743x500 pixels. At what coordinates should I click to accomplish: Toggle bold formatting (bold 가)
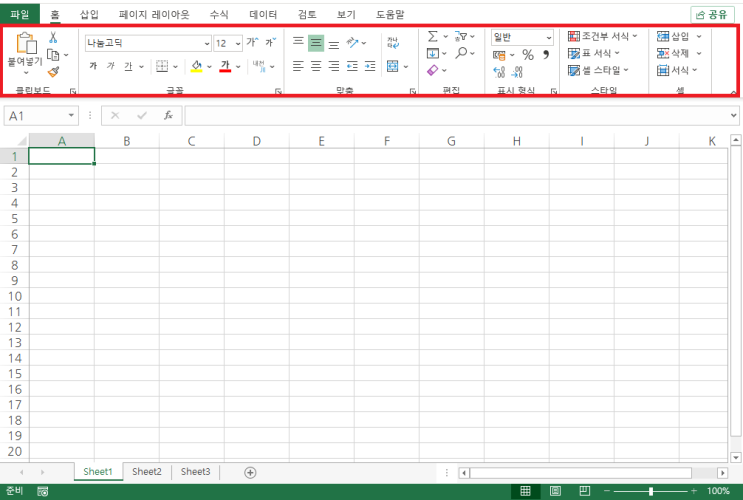[x=93, y=66]
